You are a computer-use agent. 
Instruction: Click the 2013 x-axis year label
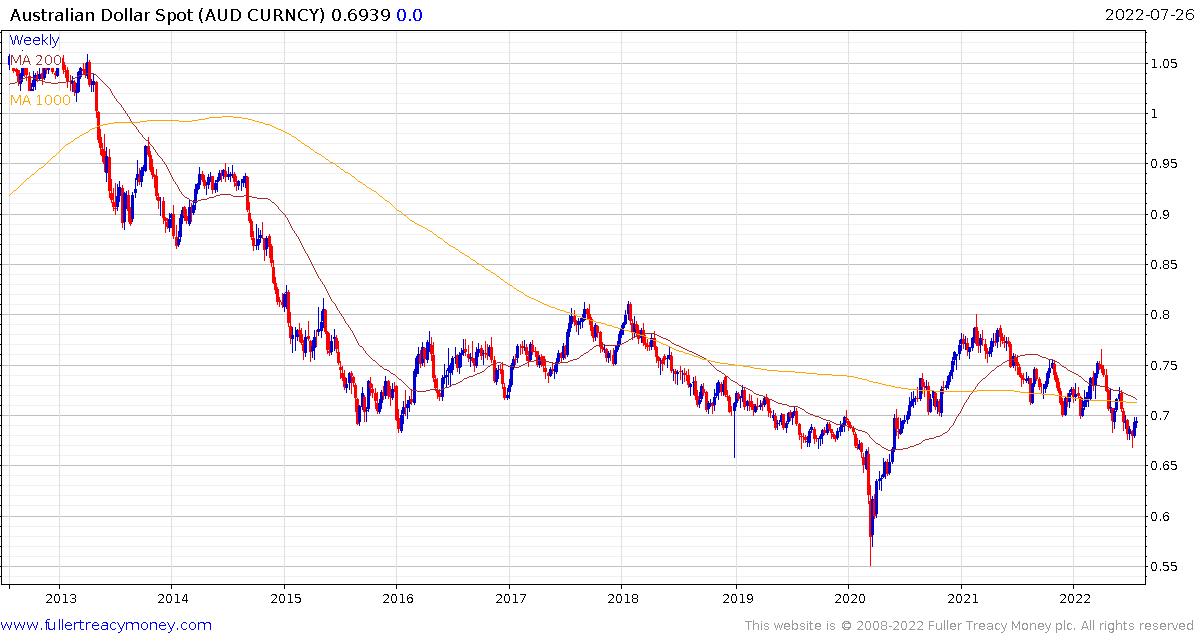tap(59, 599)
